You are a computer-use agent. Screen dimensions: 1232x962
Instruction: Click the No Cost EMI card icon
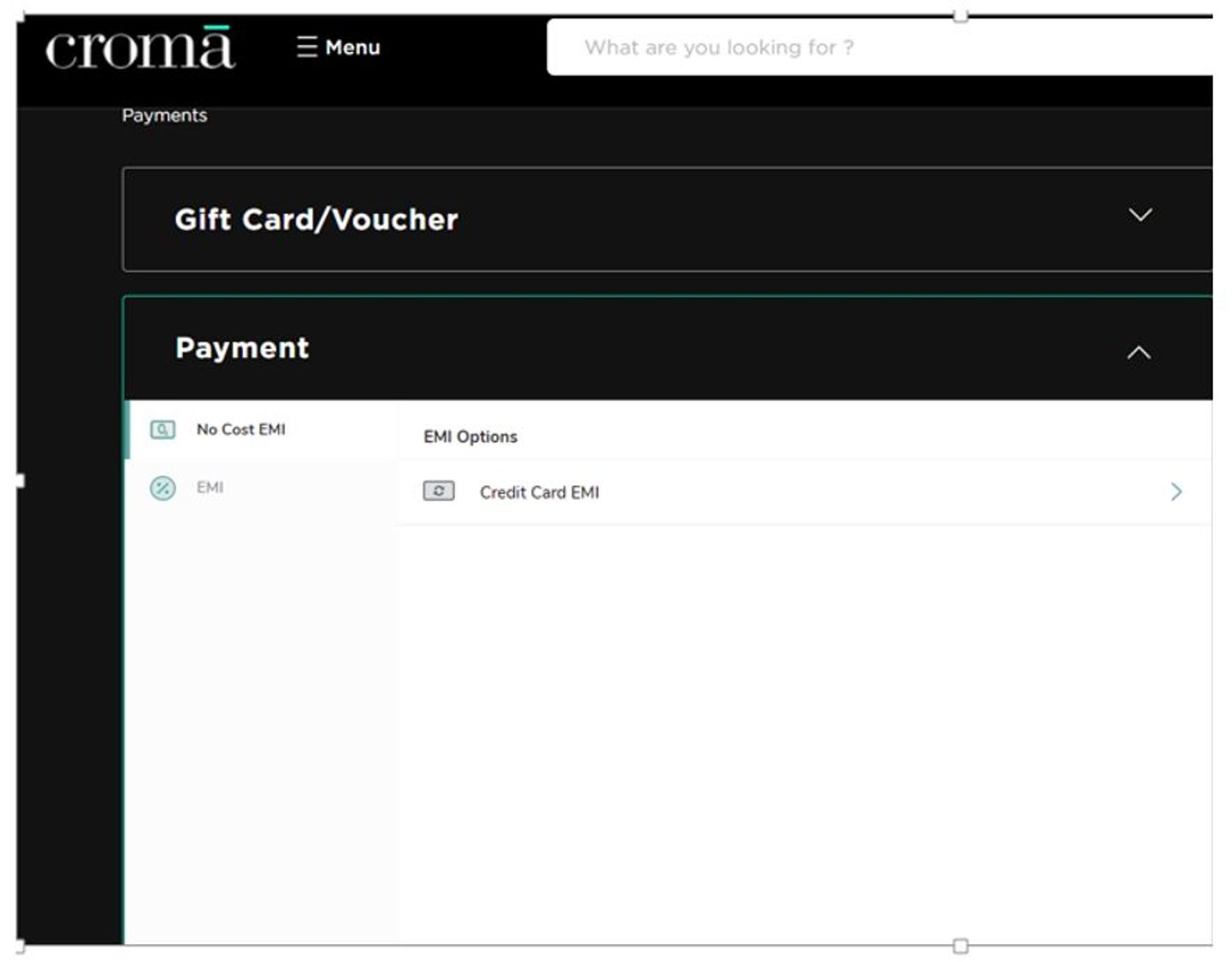coord(163,430)
